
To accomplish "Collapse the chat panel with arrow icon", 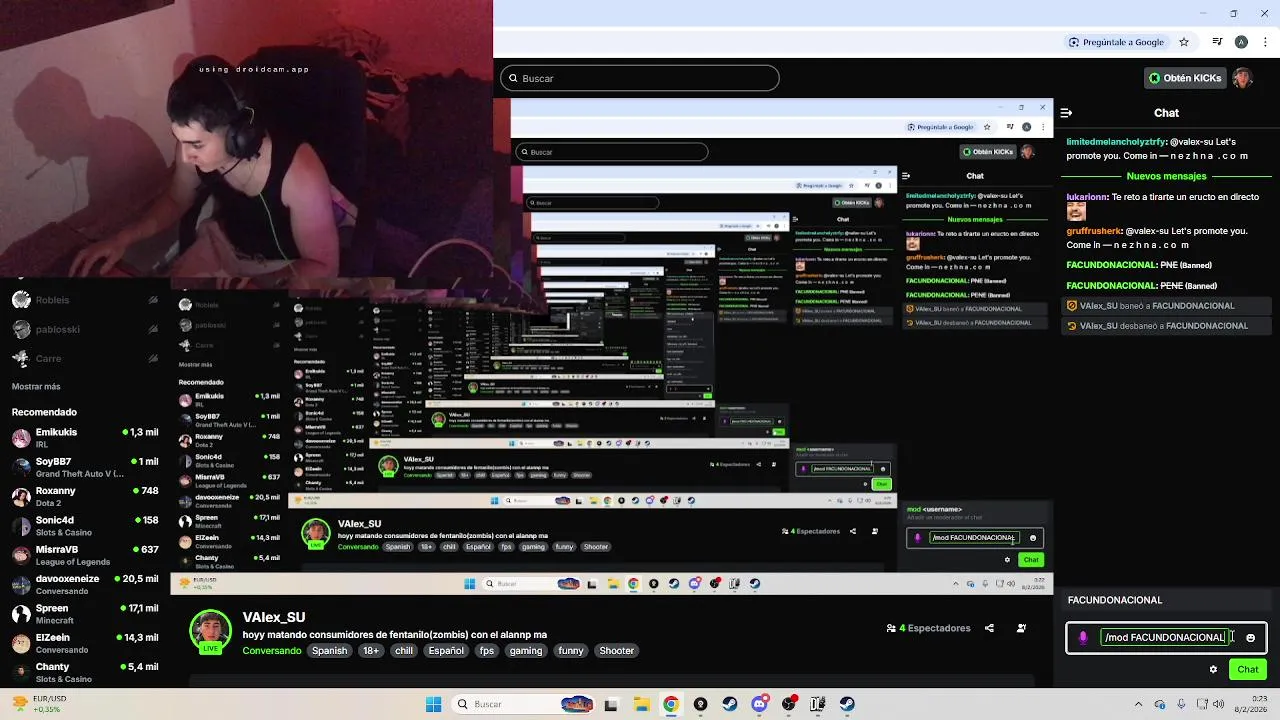I will pyautogui.click(x=1066, y=113).
